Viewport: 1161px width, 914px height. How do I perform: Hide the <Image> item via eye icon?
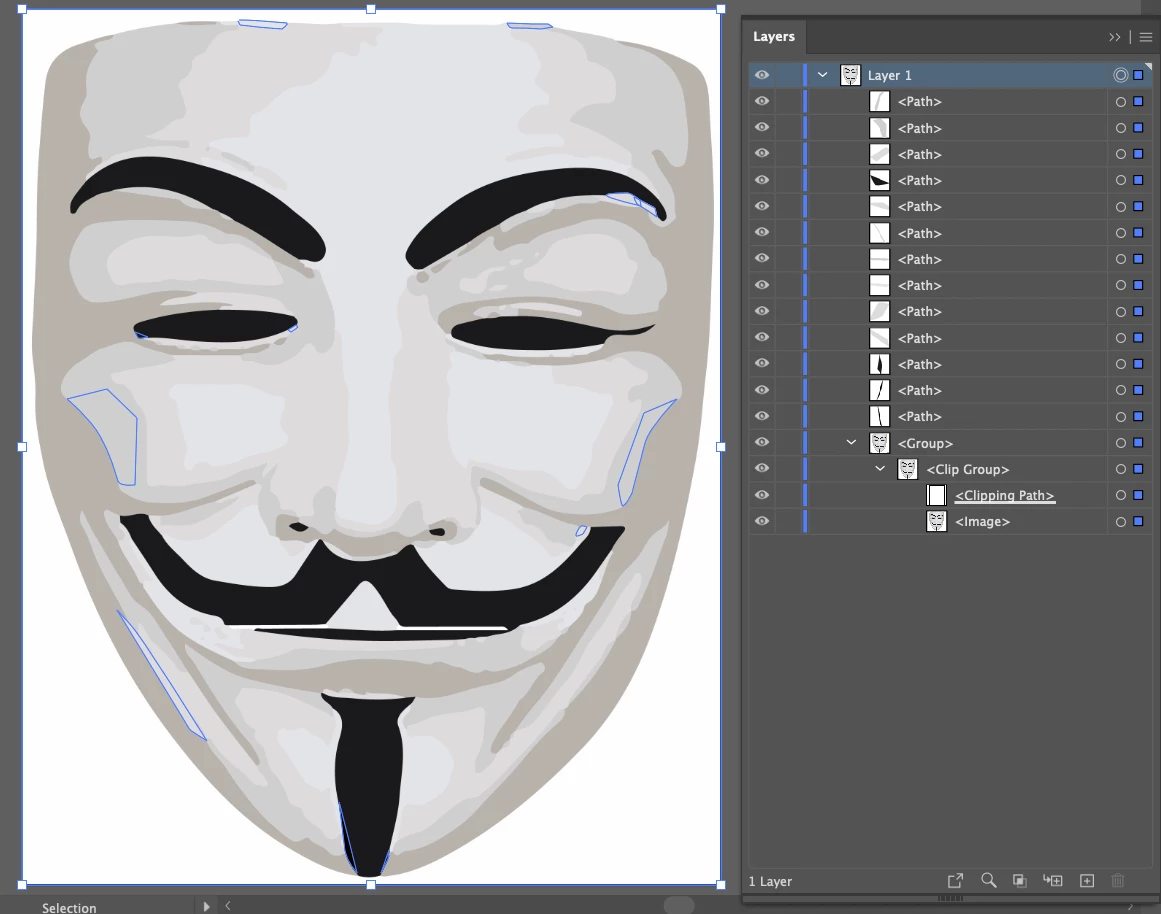point(762,521)
